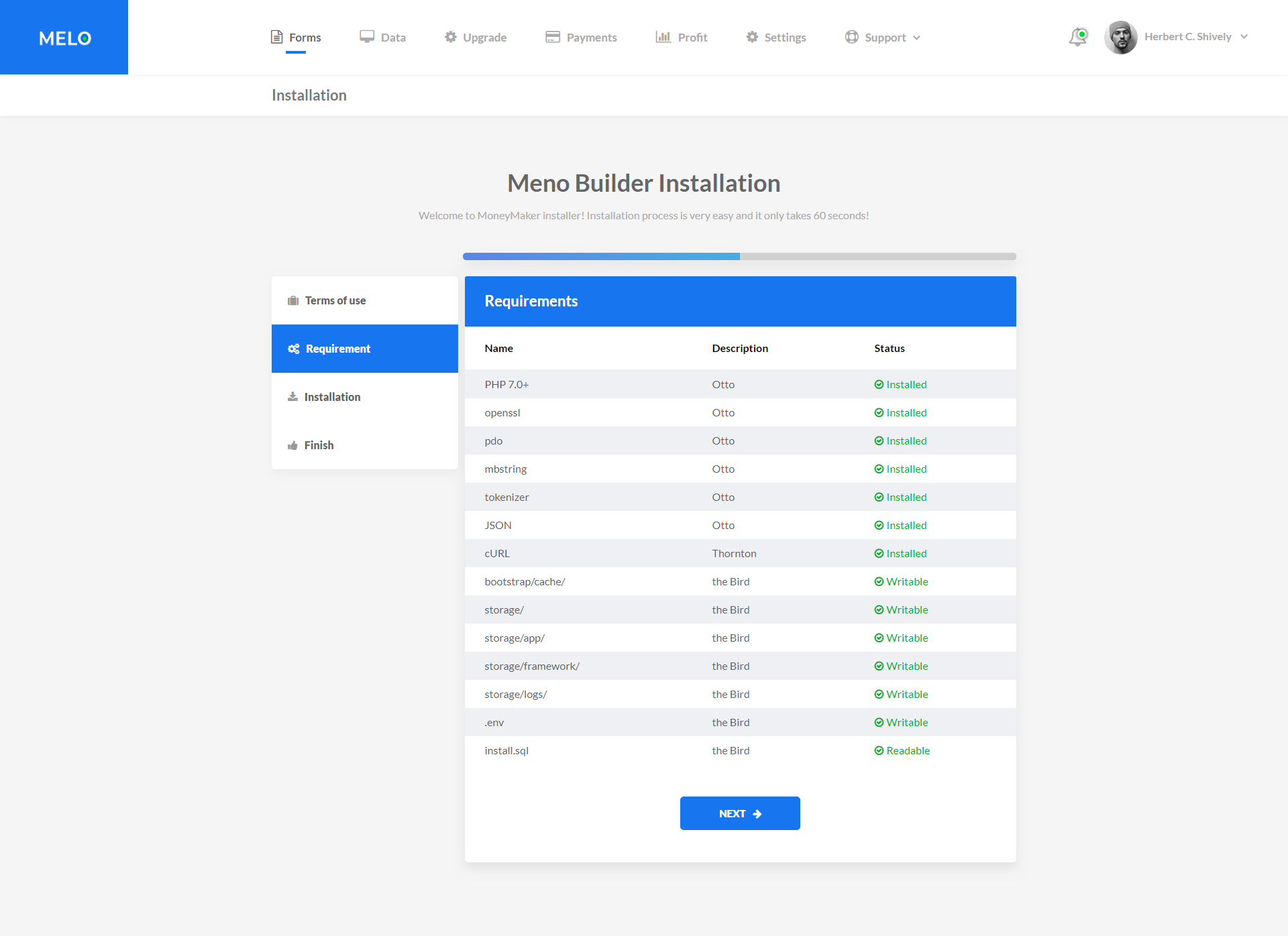Click the Upgrade gear icon

[x=451, y=37]
